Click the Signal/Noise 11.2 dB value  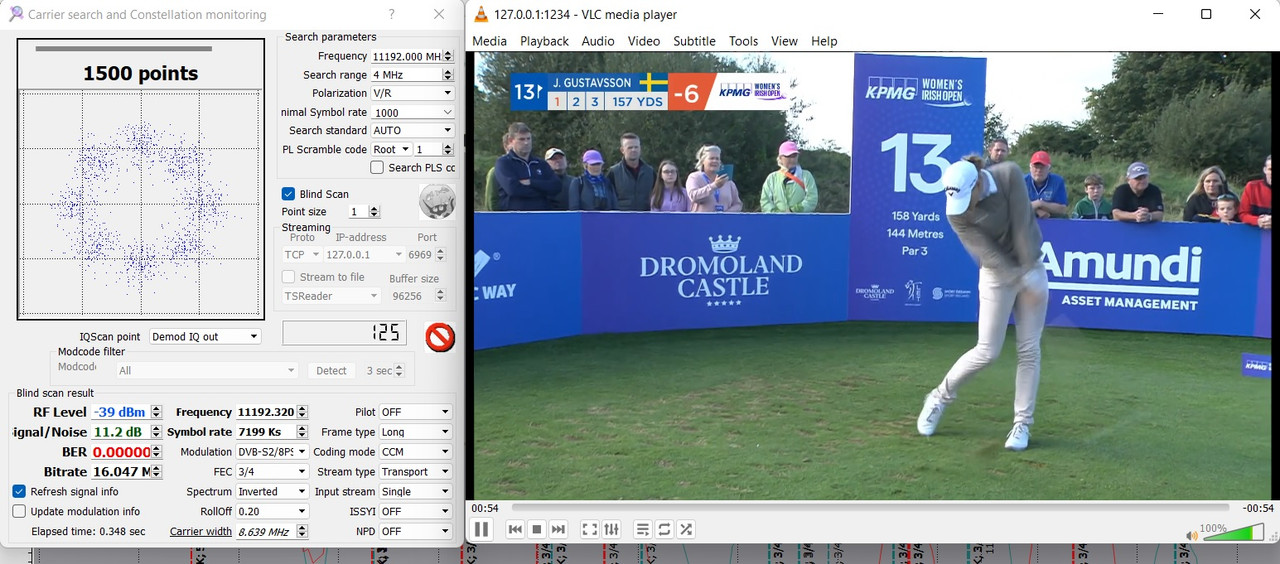point(120,432)
